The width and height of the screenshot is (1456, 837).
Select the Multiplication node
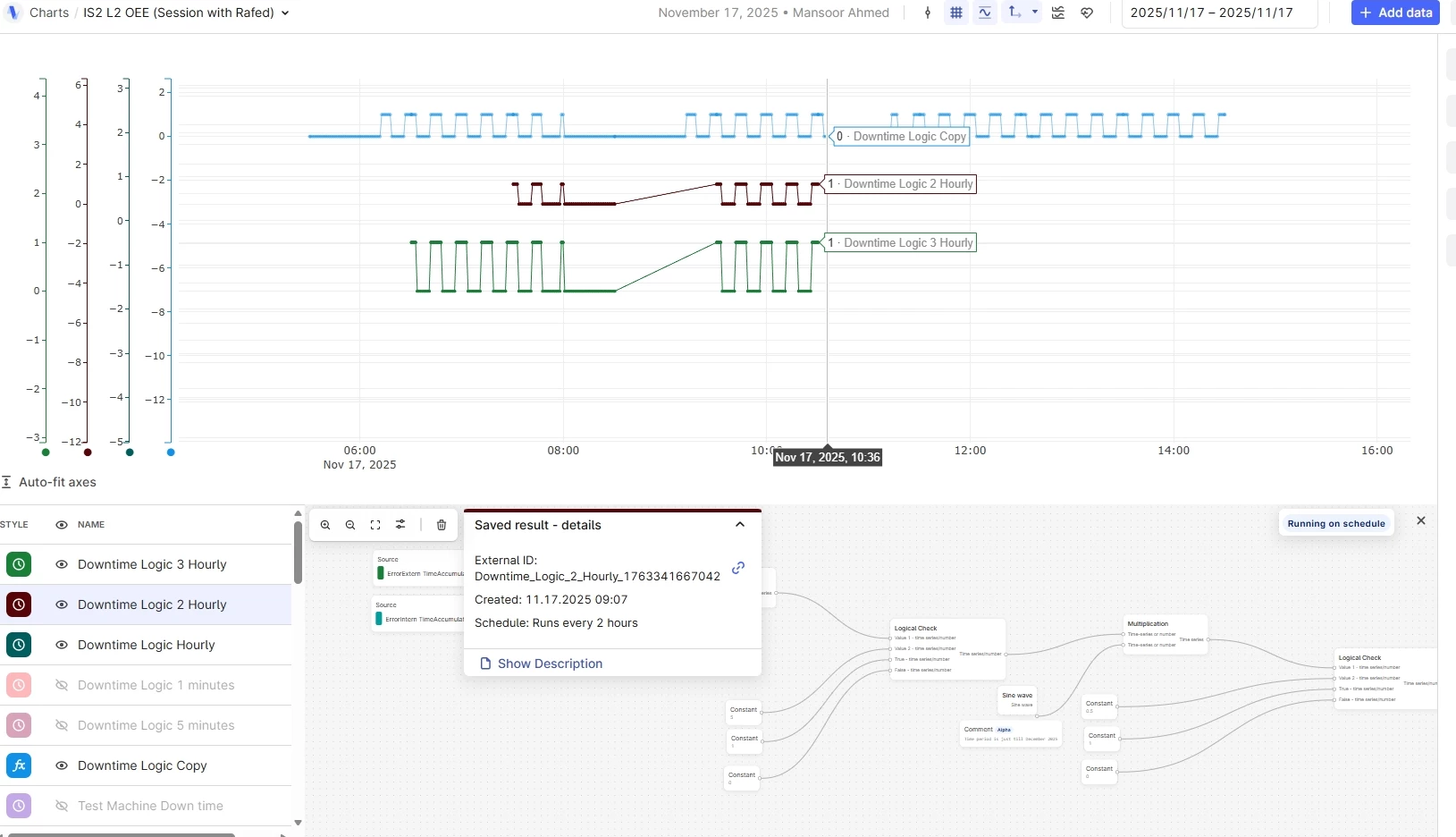click(1166, 634)
